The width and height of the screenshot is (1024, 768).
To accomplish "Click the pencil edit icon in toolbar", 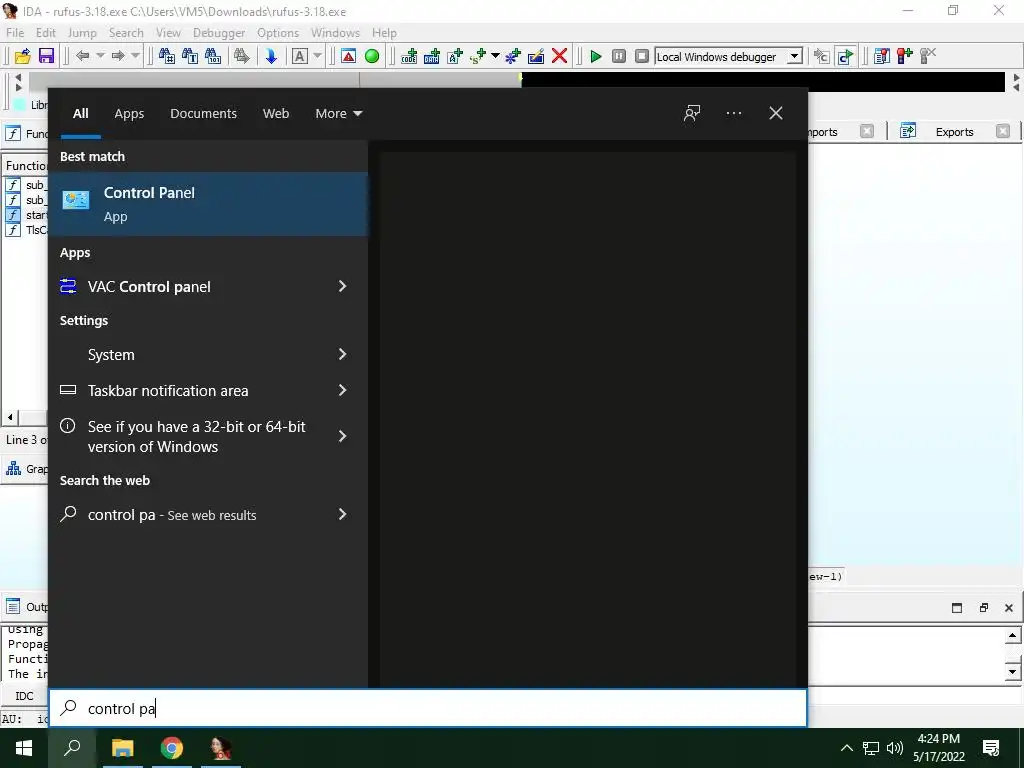I will tap(536, 56).
